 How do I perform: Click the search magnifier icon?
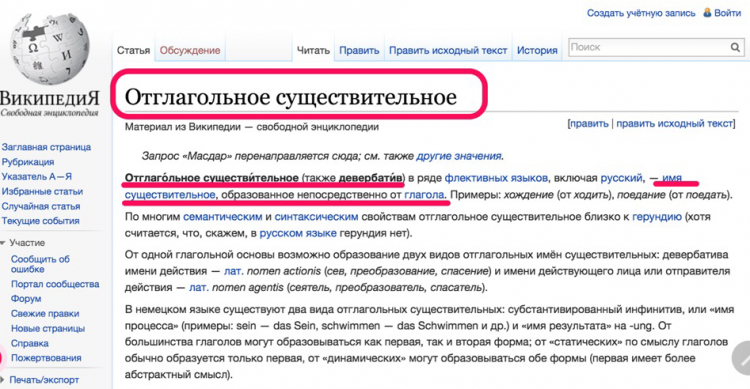(x=735, y=47)
